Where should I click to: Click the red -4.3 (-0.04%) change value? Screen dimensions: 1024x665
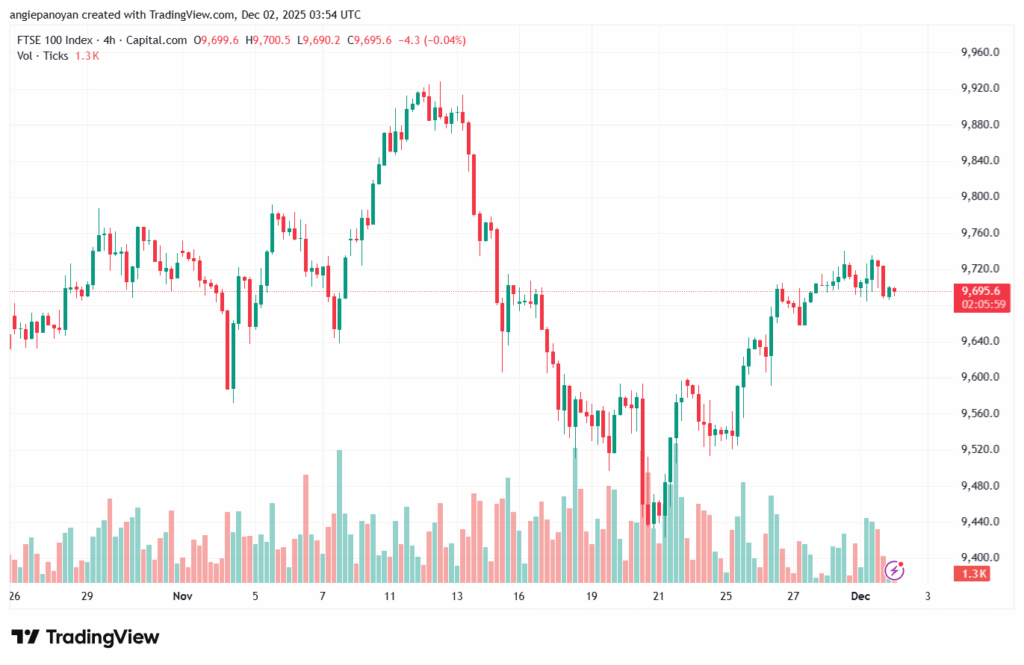click(x=433, y=40)
